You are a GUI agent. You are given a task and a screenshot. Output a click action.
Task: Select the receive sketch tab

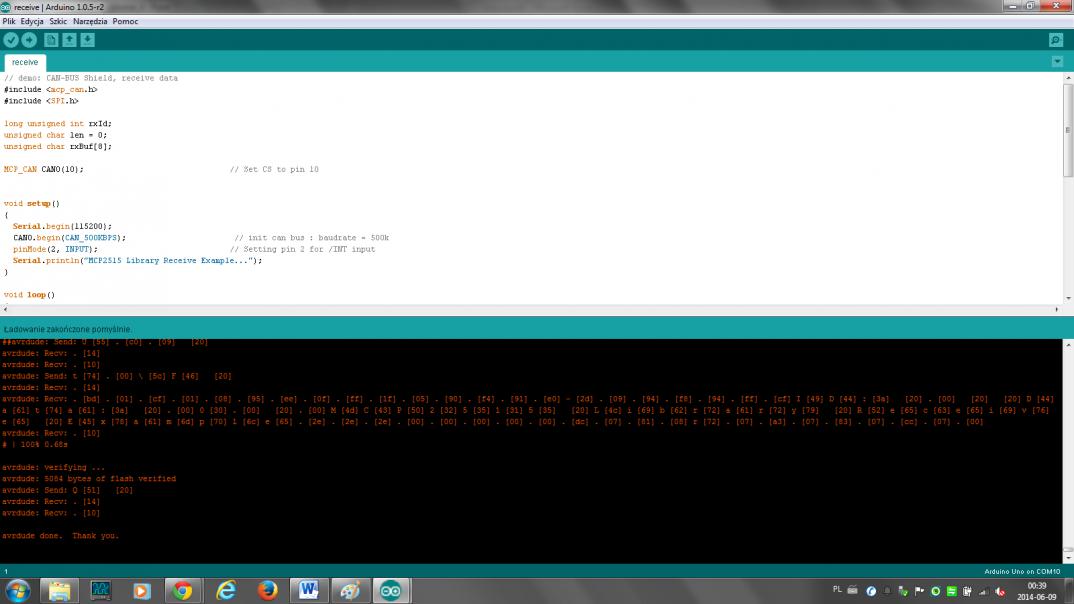pyautogui.click(x=25, y=62)
